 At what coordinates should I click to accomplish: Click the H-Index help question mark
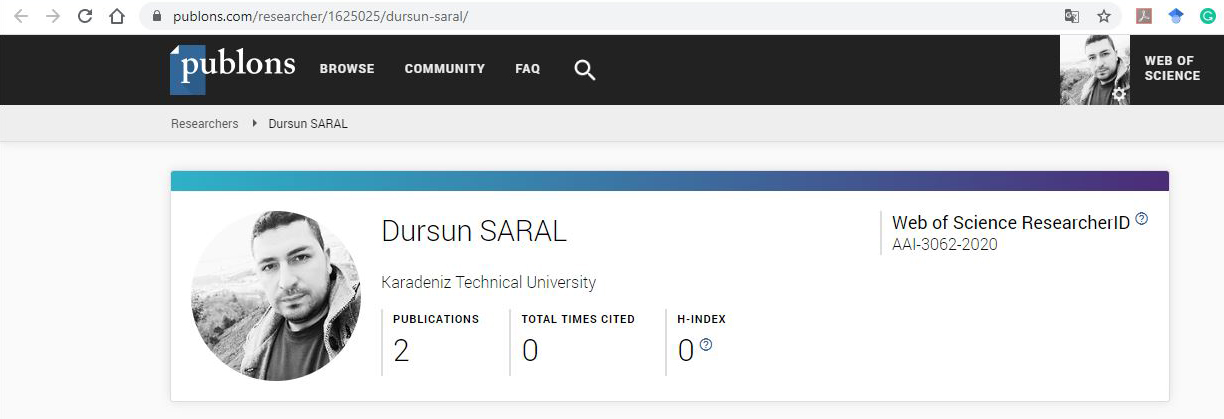[x=706, y=345]
